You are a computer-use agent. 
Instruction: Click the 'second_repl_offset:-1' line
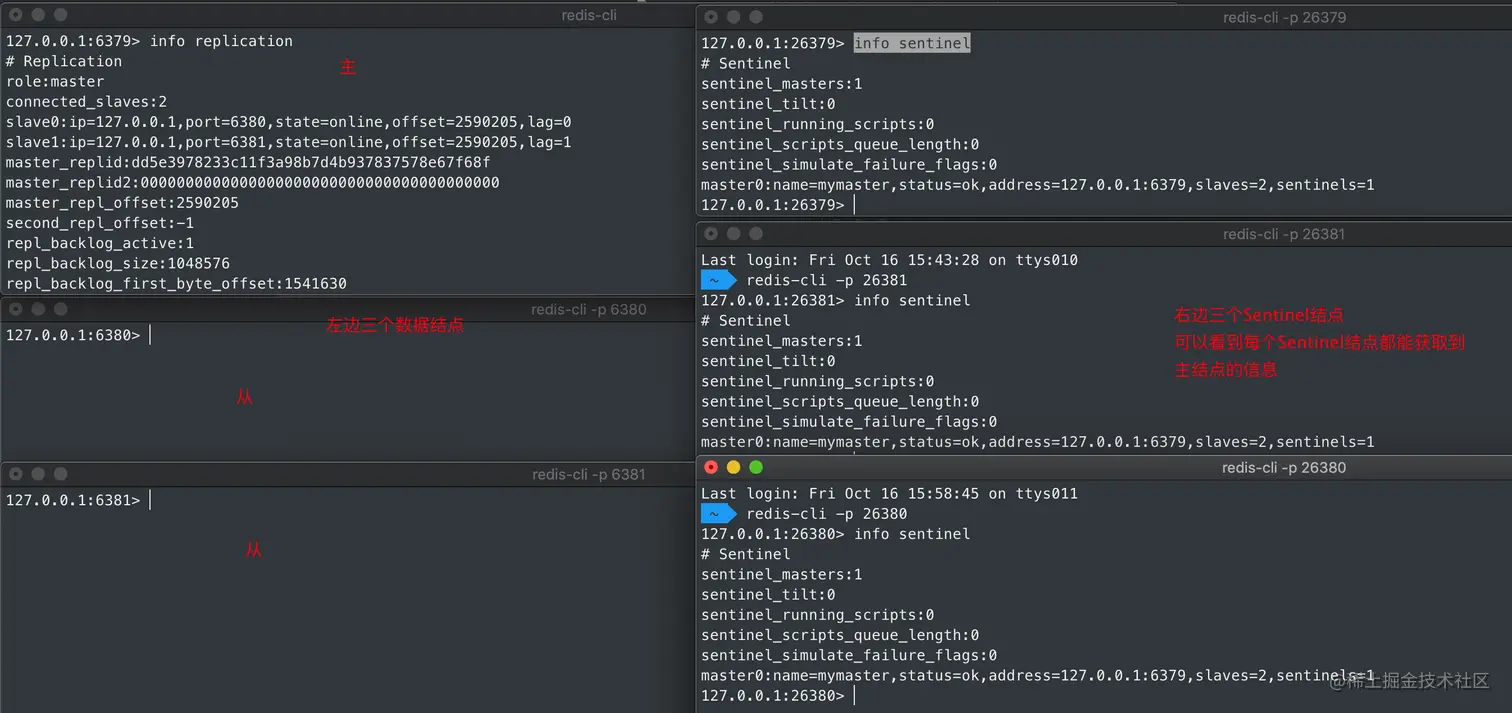pyautogui.click(x=100, y=223)
